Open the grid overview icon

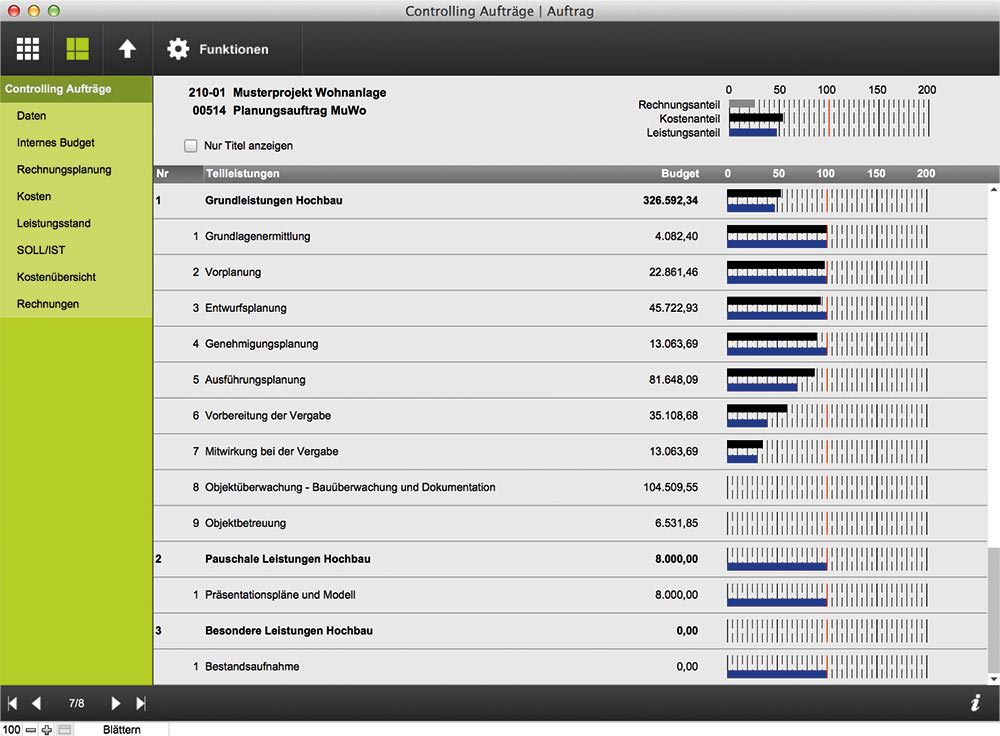click(x=27, y=49)
